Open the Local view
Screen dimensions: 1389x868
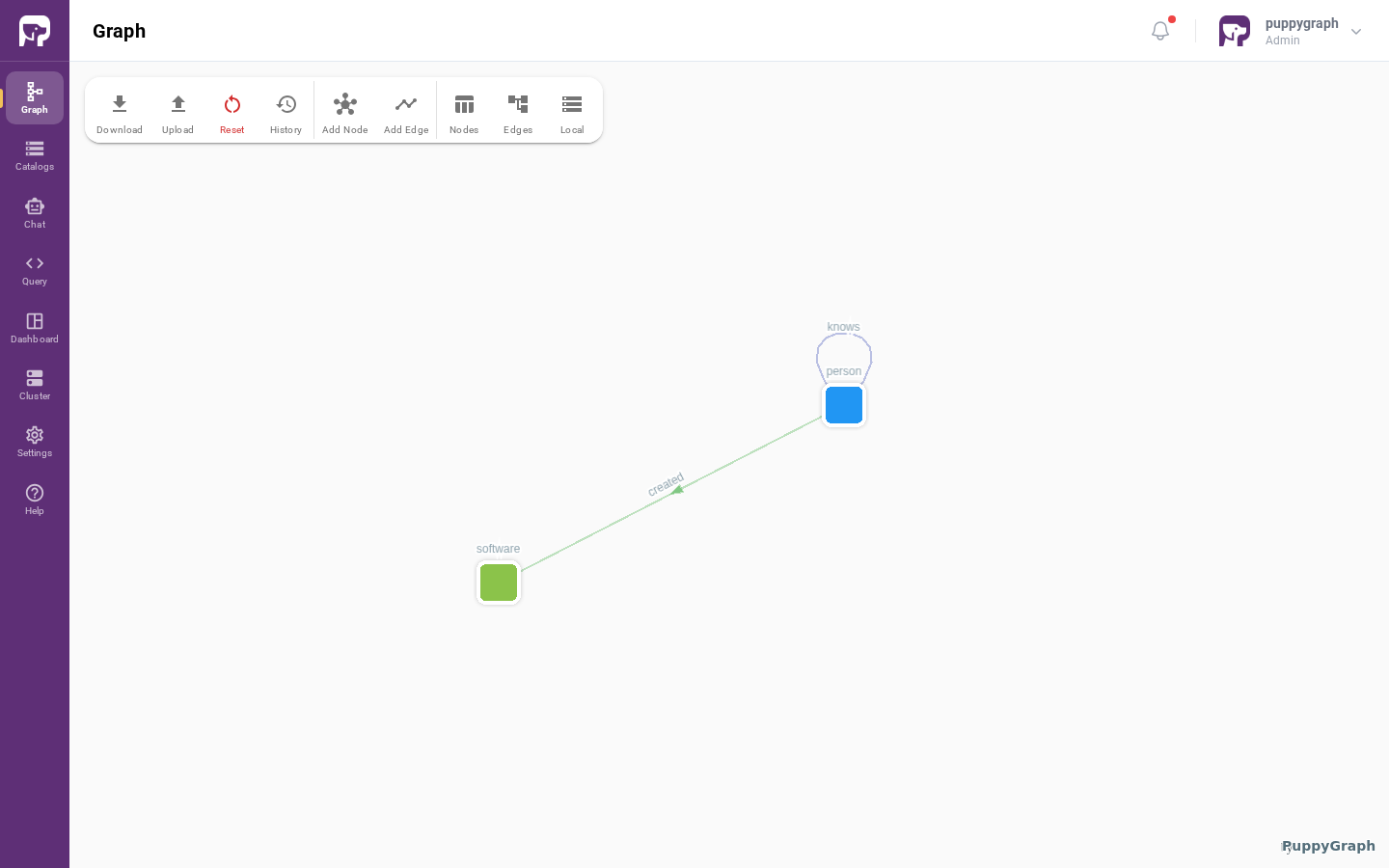click(572, 113)
